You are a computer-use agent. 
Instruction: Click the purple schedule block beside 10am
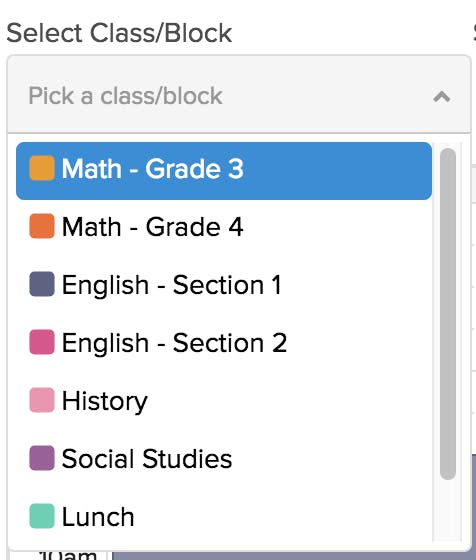pos(294,556)
